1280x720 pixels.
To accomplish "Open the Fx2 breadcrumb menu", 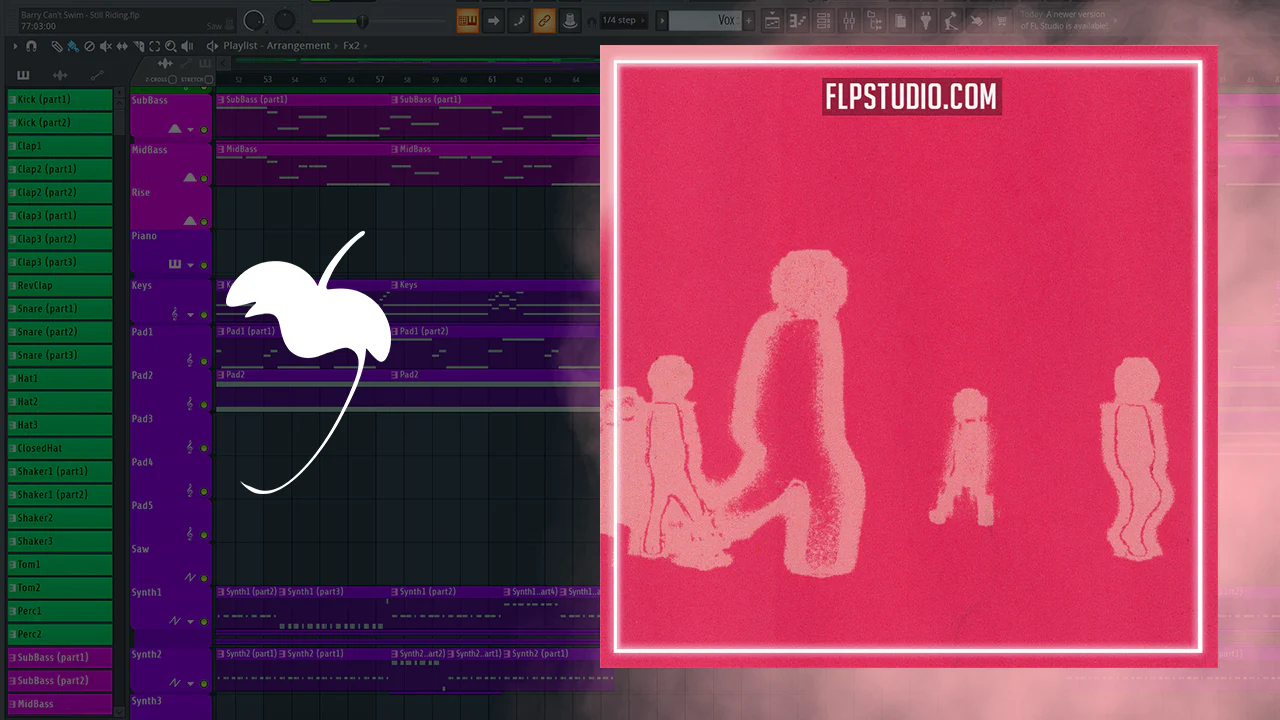I will click(x=351, y=46).
